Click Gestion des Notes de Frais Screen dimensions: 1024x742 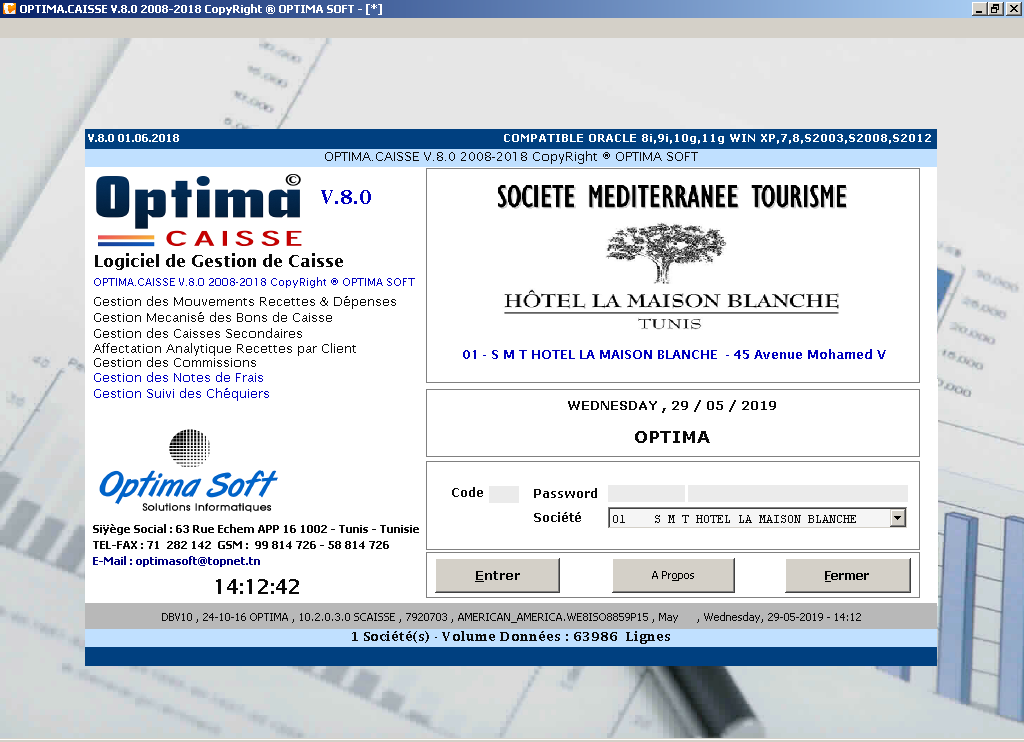point(178,378)
